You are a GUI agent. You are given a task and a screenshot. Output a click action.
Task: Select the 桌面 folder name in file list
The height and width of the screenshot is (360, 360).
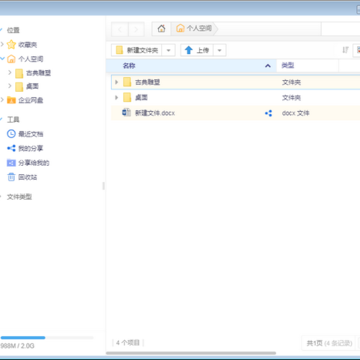(141, 98)
